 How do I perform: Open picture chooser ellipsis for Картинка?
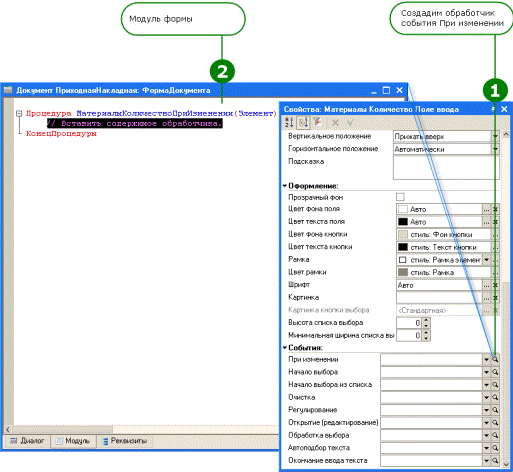pos(487,298)
